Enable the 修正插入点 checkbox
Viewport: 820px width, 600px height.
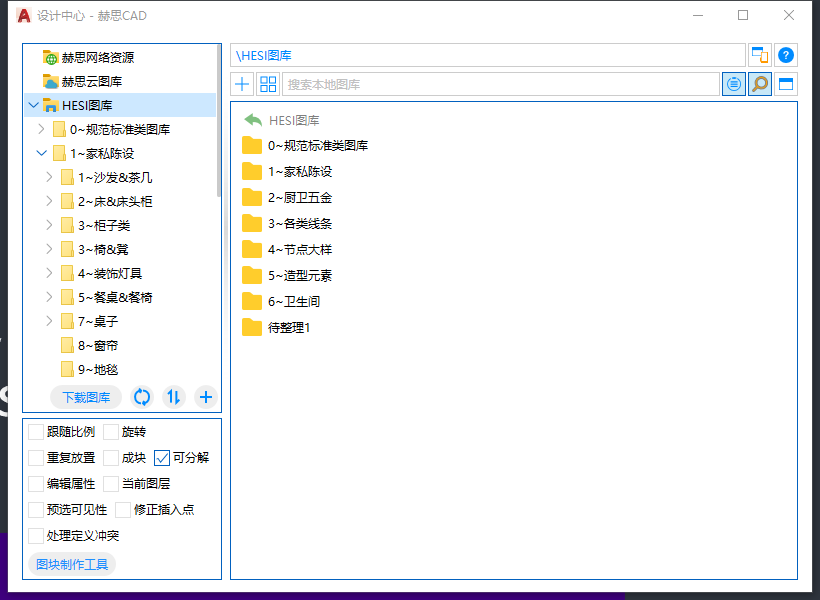point(123,510)
